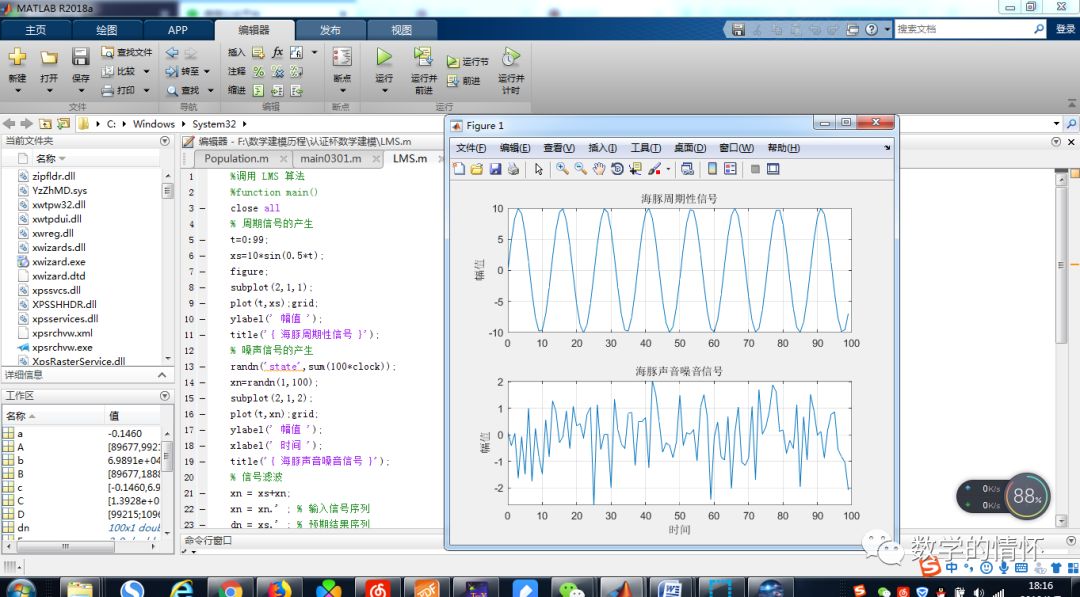Select Data Cursor tool in Figure 1
The height and width of the screenshot is (597, 1080).
click(x=635, y=169)
